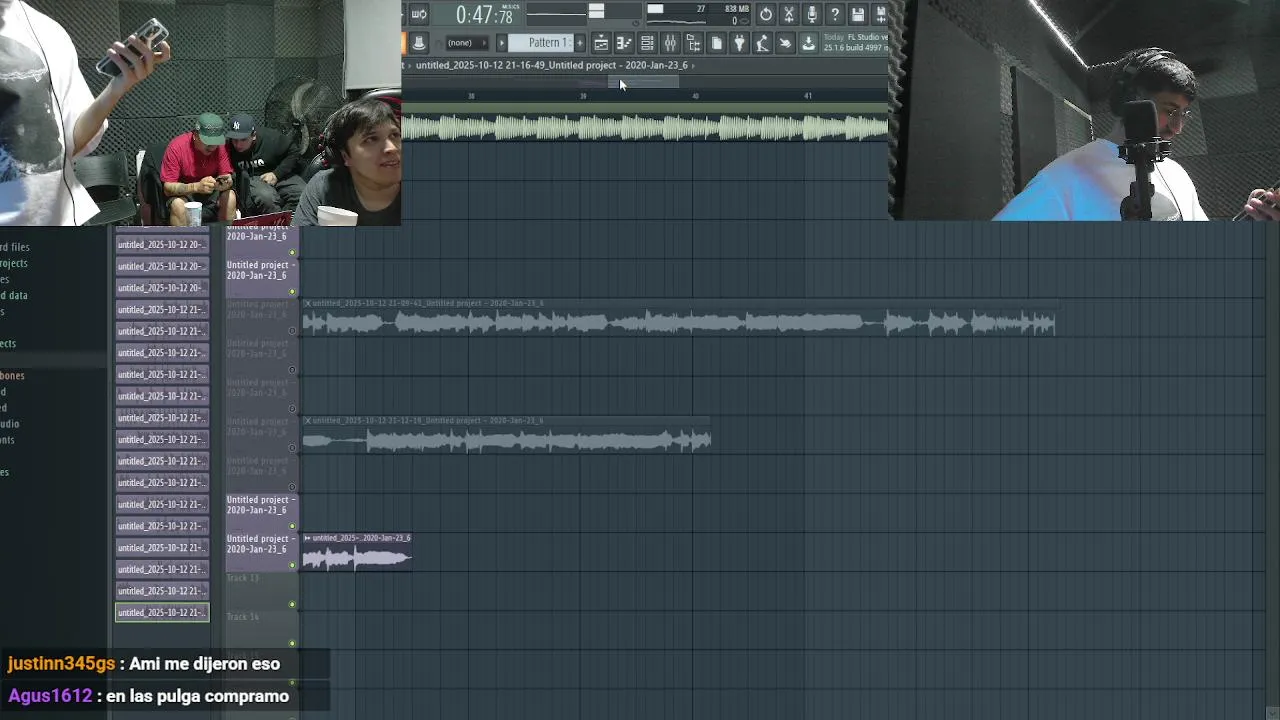The height and width of the screenshot is (720, 1280).
Task: Open the 'rojects' browser folder
Action: coord(13,263)
